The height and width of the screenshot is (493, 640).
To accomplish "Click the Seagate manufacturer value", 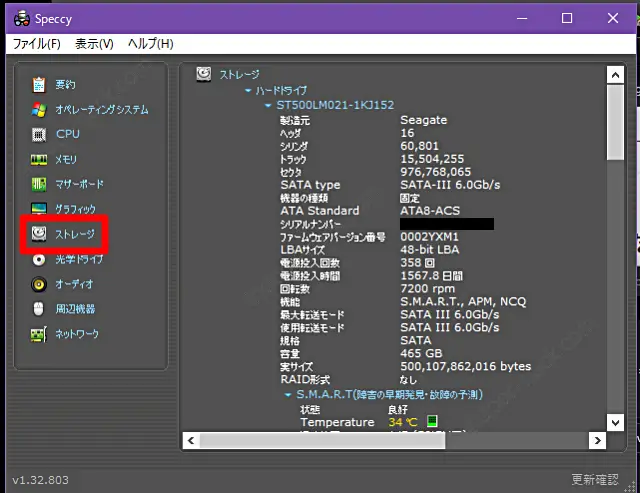I will pos(424,120).
